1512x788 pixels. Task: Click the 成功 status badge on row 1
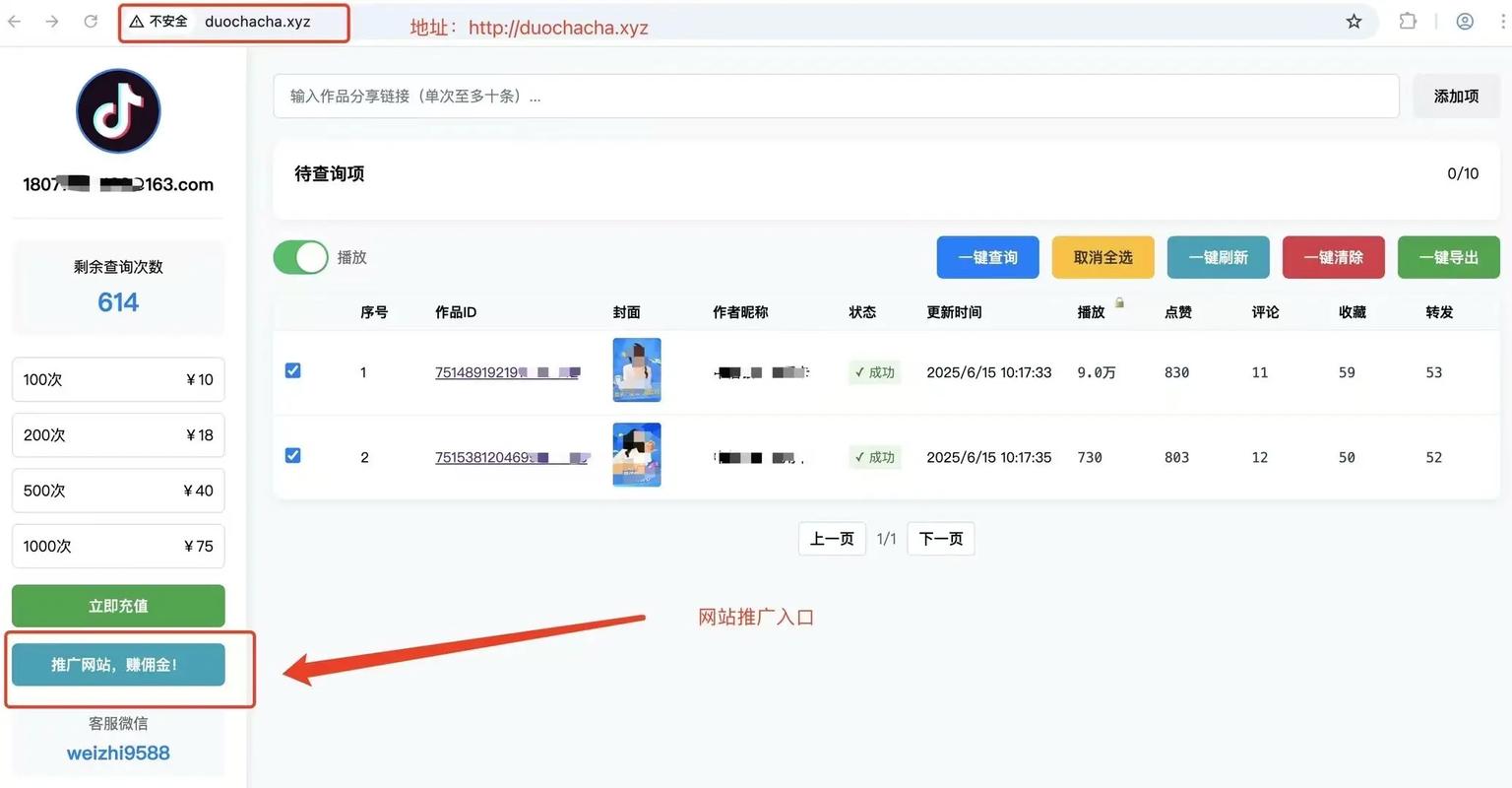pyautogui.click(x=873, y=372)
